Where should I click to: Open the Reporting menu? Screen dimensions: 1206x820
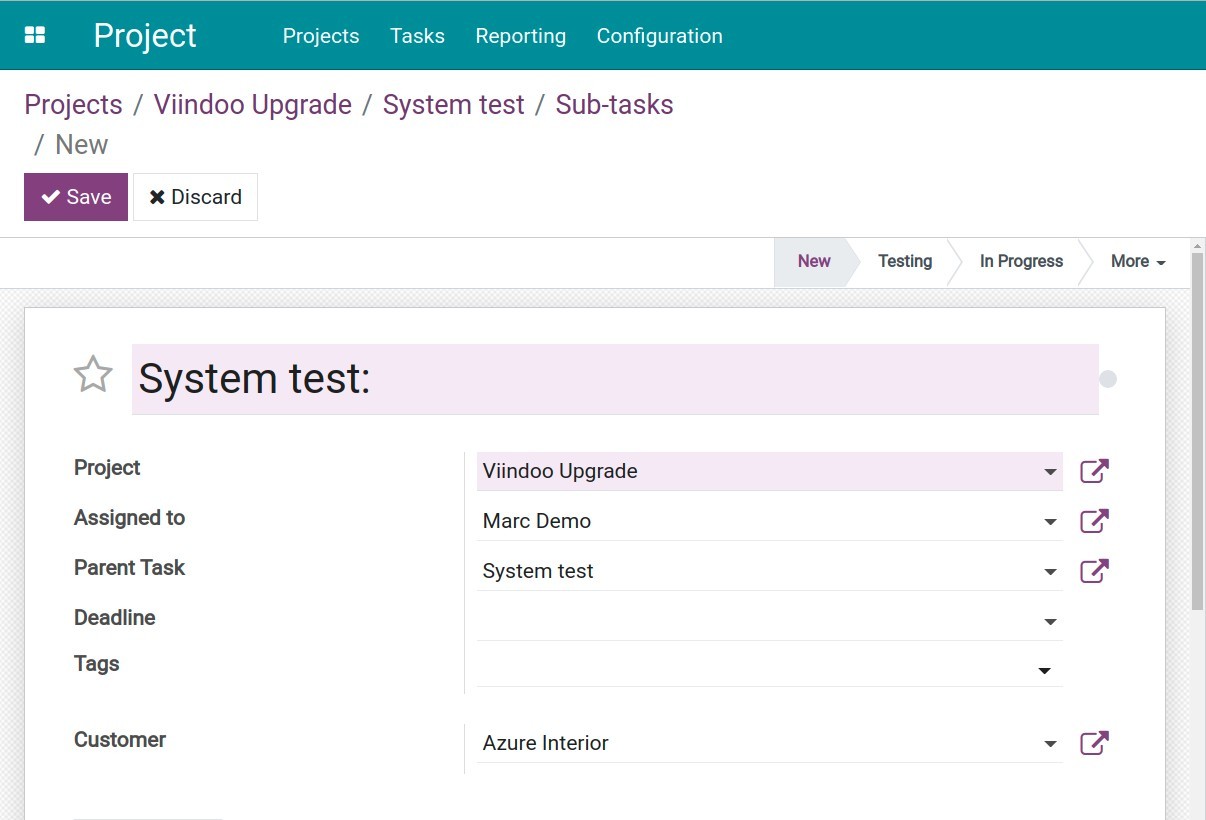[x=521, y=36]
